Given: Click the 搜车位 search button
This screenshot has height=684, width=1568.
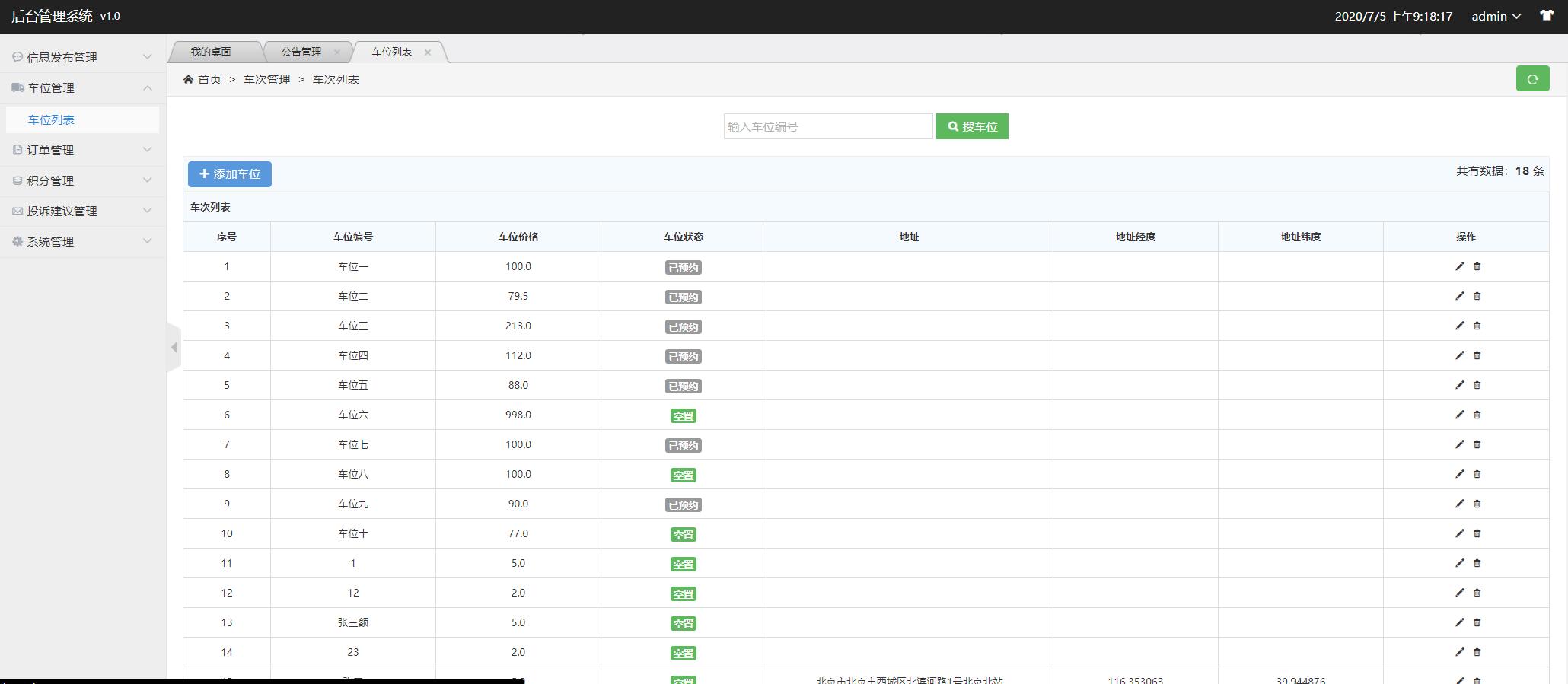Looking at the screenshot, I should 972,127.
